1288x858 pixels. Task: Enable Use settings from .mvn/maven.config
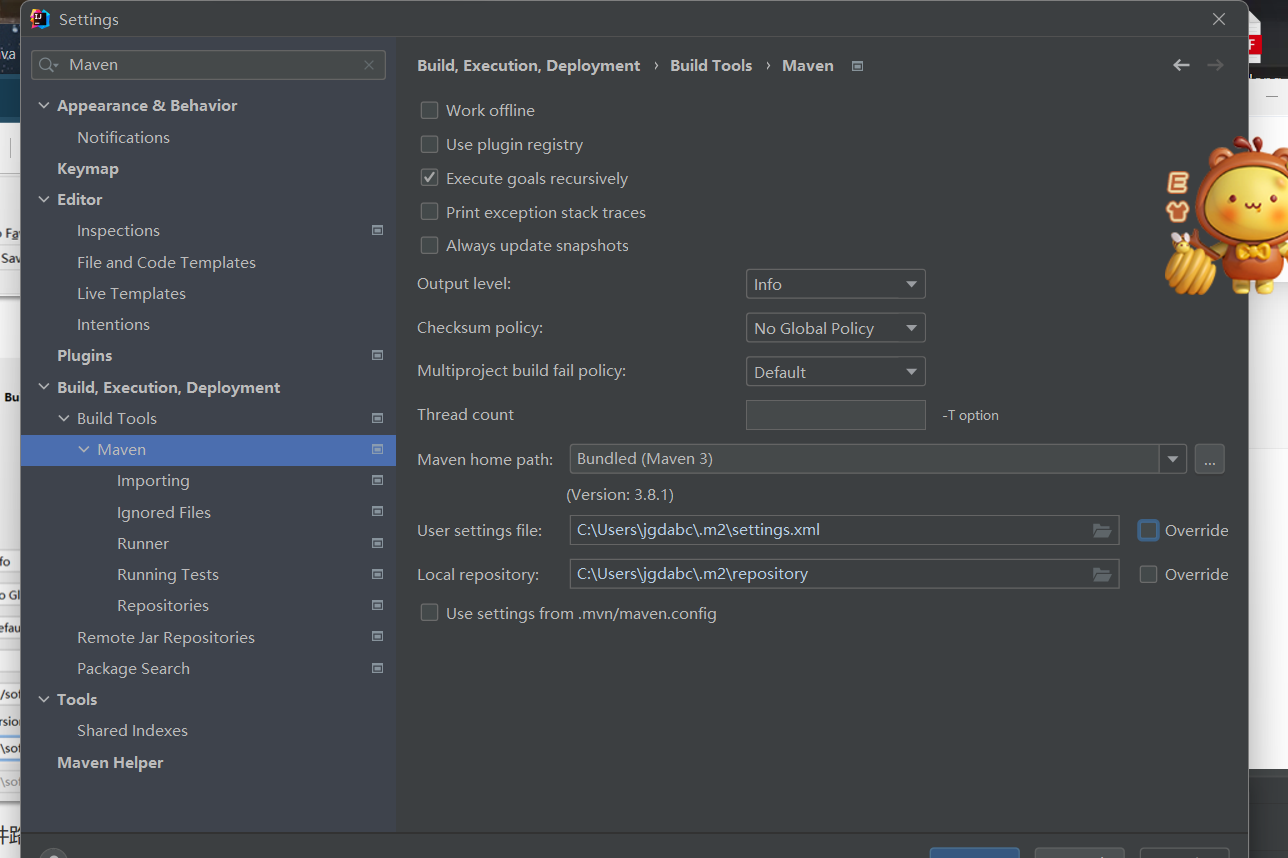tap(429, 613)
